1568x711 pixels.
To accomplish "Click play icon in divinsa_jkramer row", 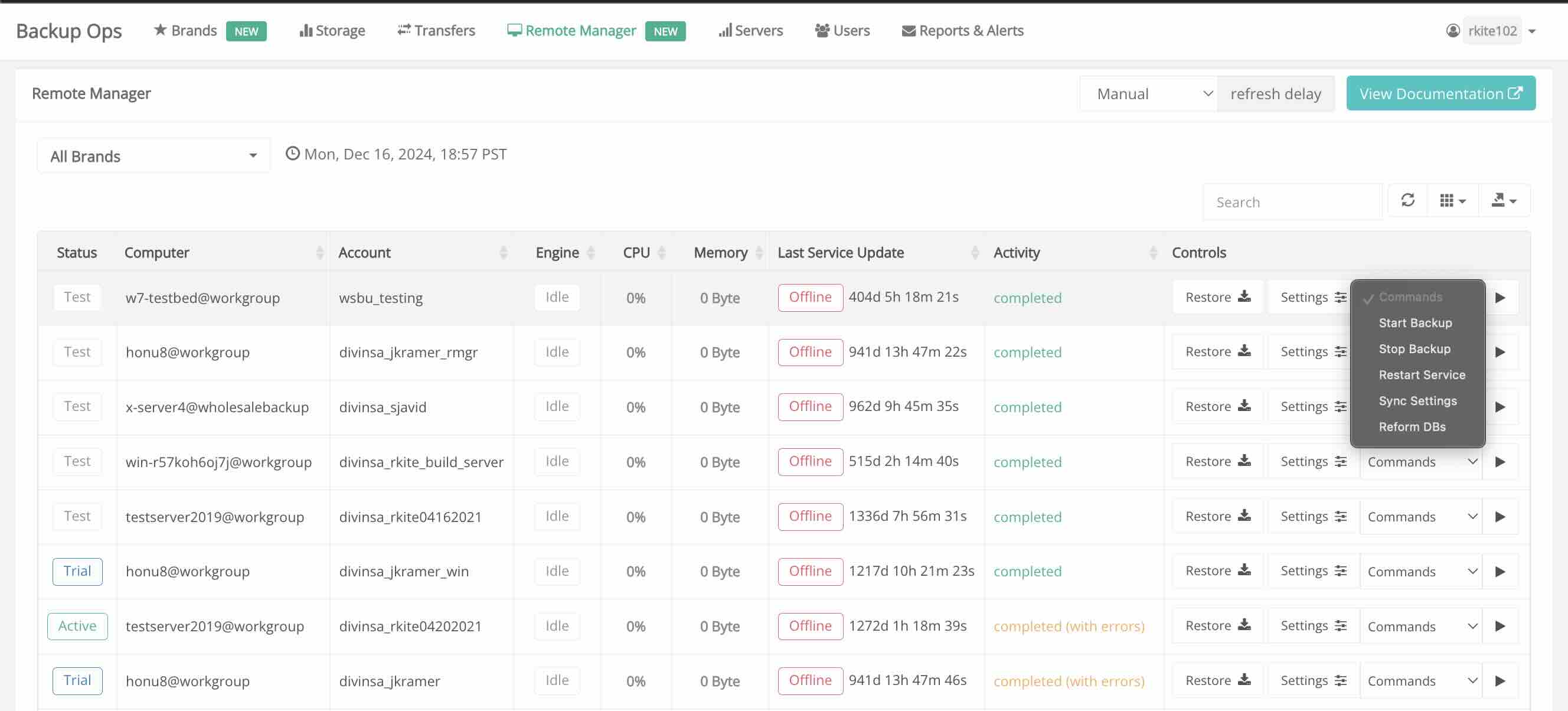I will (x=1500, y=680).
